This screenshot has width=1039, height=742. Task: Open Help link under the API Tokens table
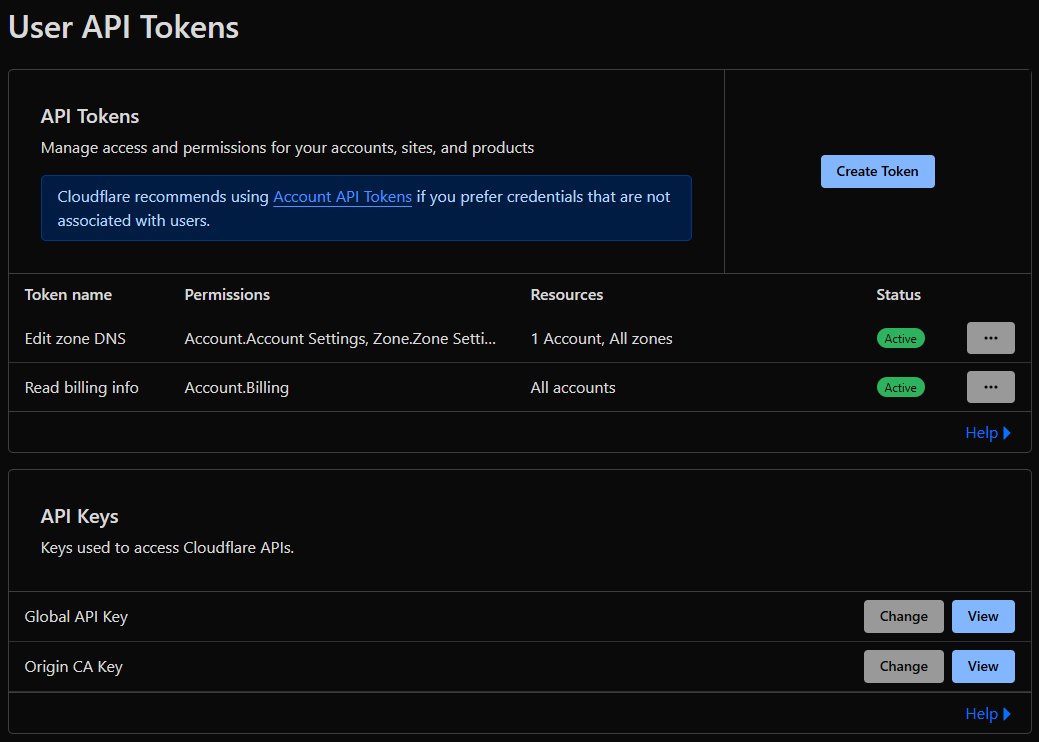(987, 433)
